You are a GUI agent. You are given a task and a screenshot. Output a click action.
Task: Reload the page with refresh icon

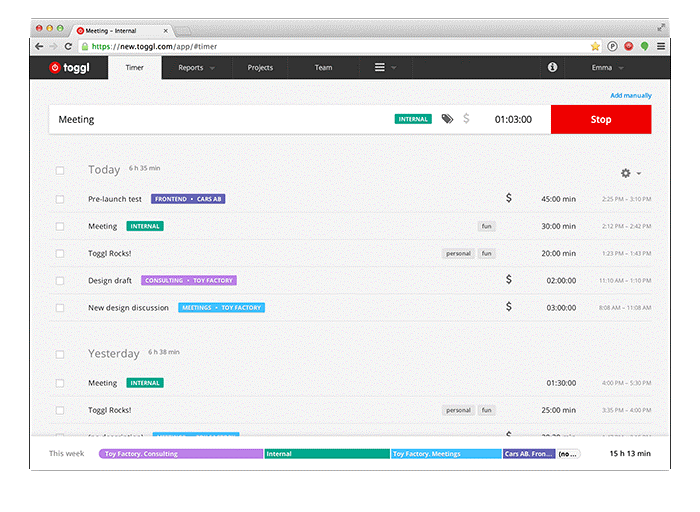[x=68, y=46]
